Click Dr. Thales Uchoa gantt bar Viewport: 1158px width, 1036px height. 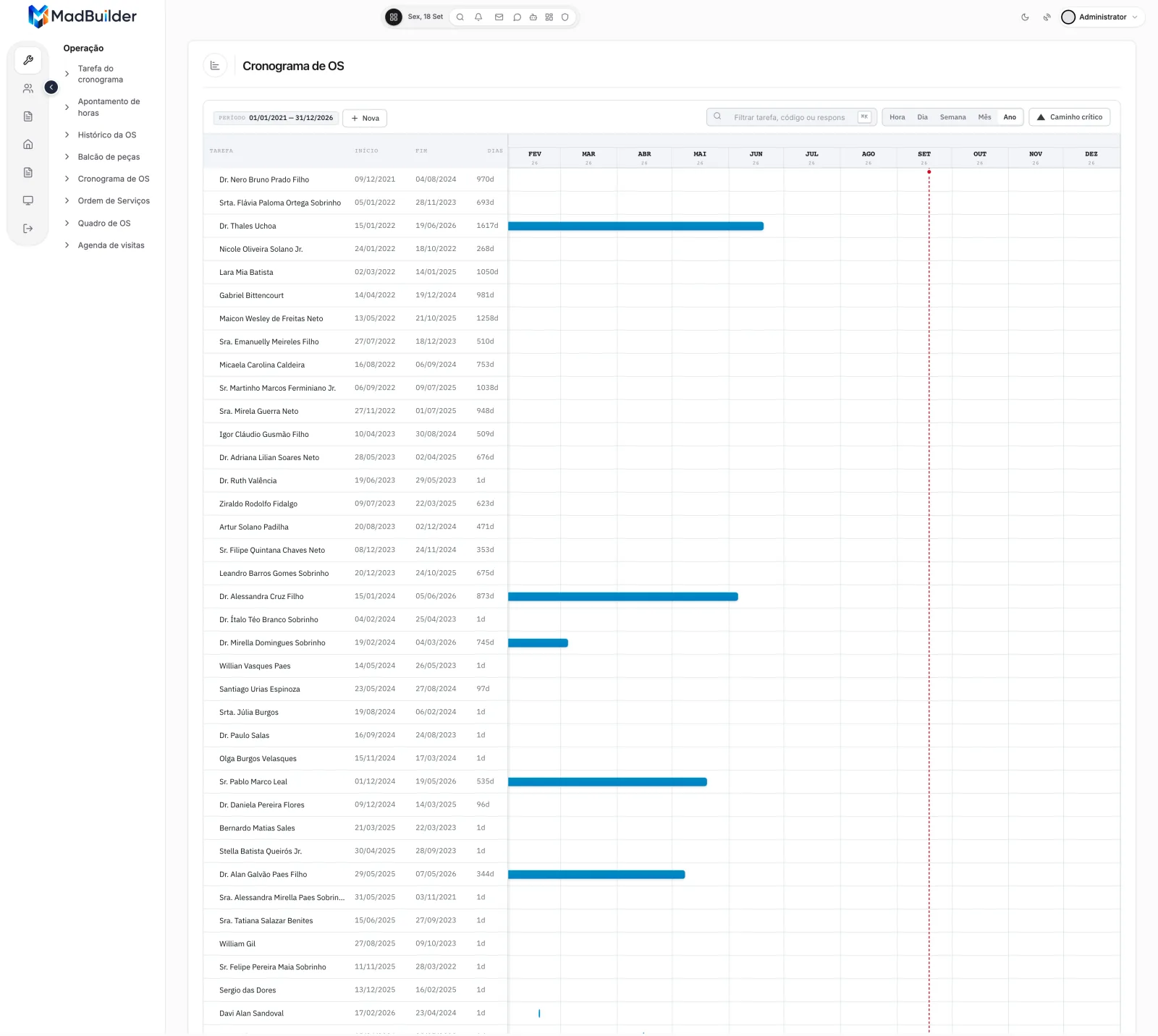[635, 226]
